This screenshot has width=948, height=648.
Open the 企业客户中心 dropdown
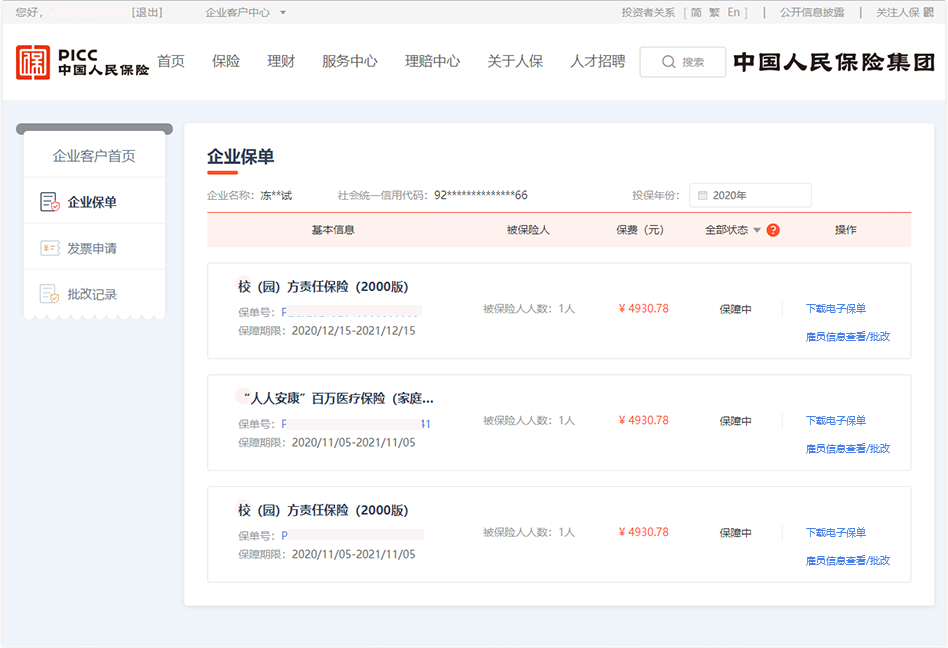pyautogui.click(x=245, y=12)
